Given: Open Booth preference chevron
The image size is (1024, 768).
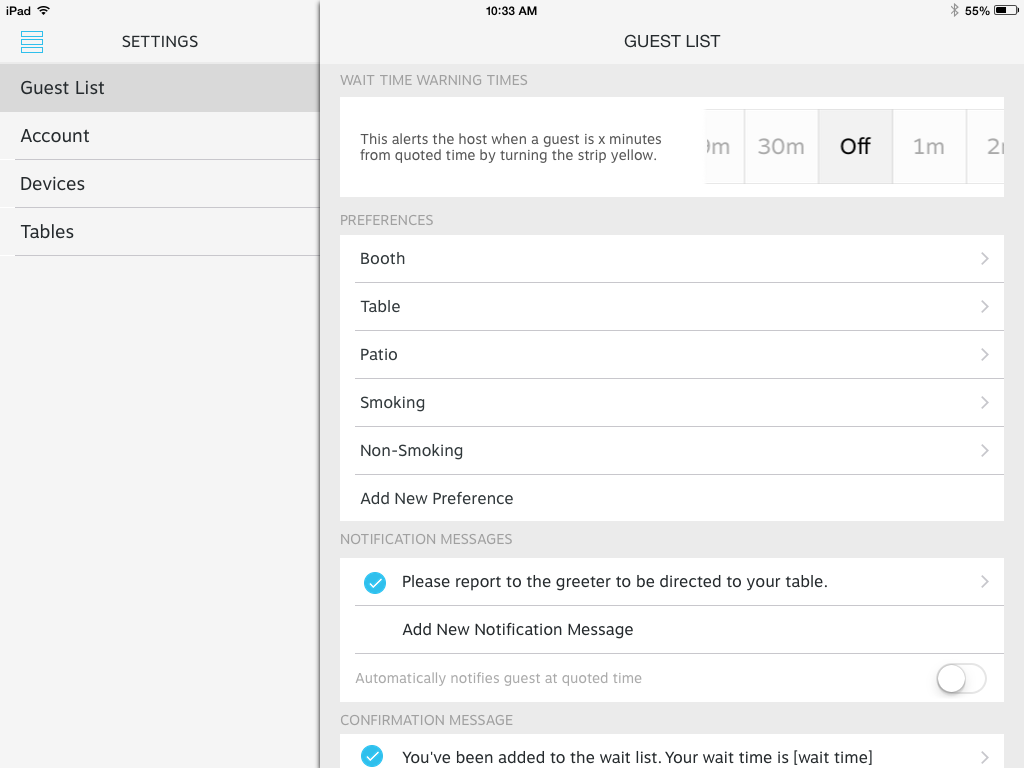Looking at the screenshot, I should point(984,259).
